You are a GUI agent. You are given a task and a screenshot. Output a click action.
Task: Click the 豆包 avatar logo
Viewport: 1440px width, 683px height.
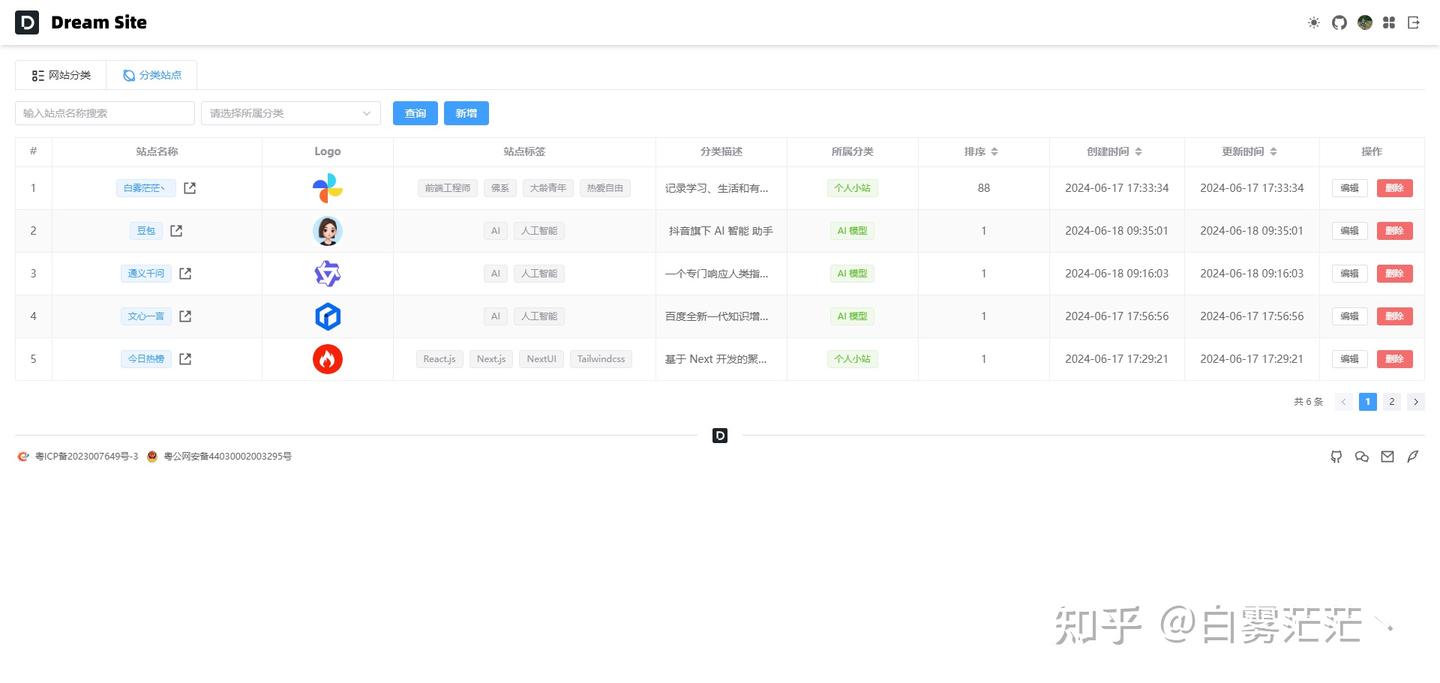pyautogui.click(x=328, y=231)
